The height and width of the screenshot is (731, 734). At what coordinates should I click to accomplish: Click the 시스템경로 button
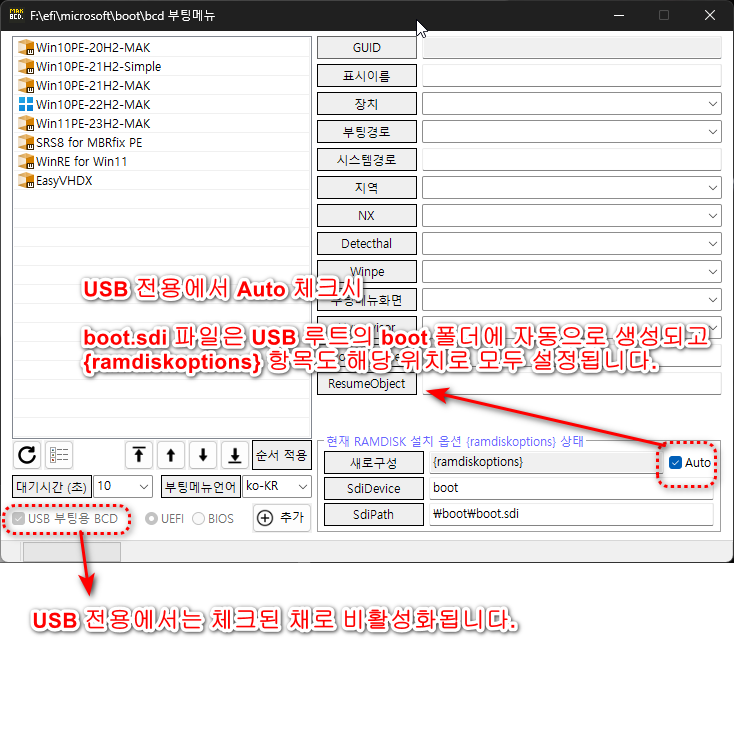point(367,160)
